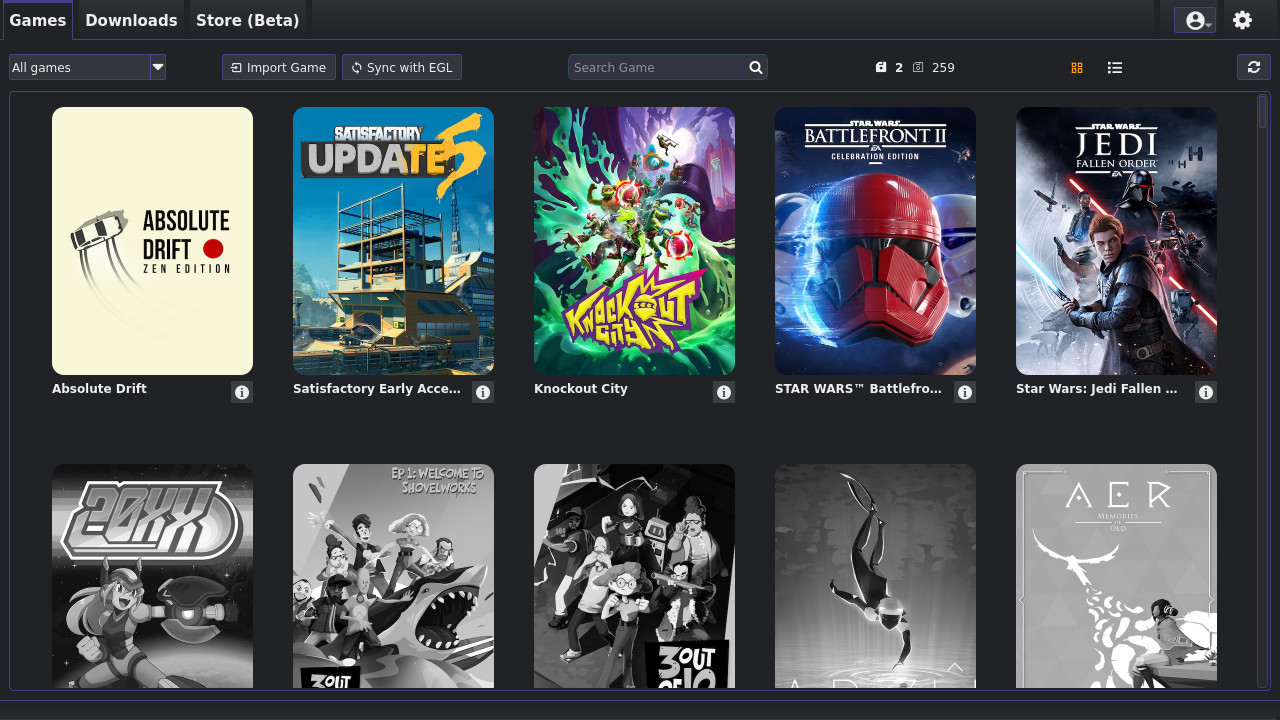Select the Absolute Drift Zen Edition cover

point(152,241)
